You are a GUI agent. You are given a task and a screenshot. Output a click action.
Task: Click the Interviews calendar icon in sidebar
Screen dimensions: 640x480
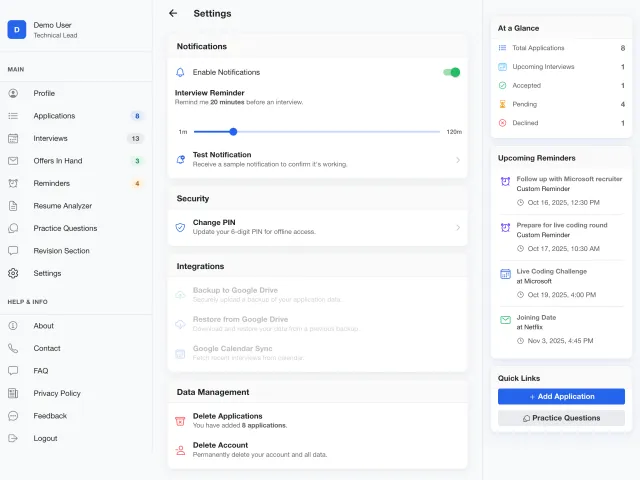(13, 138)
